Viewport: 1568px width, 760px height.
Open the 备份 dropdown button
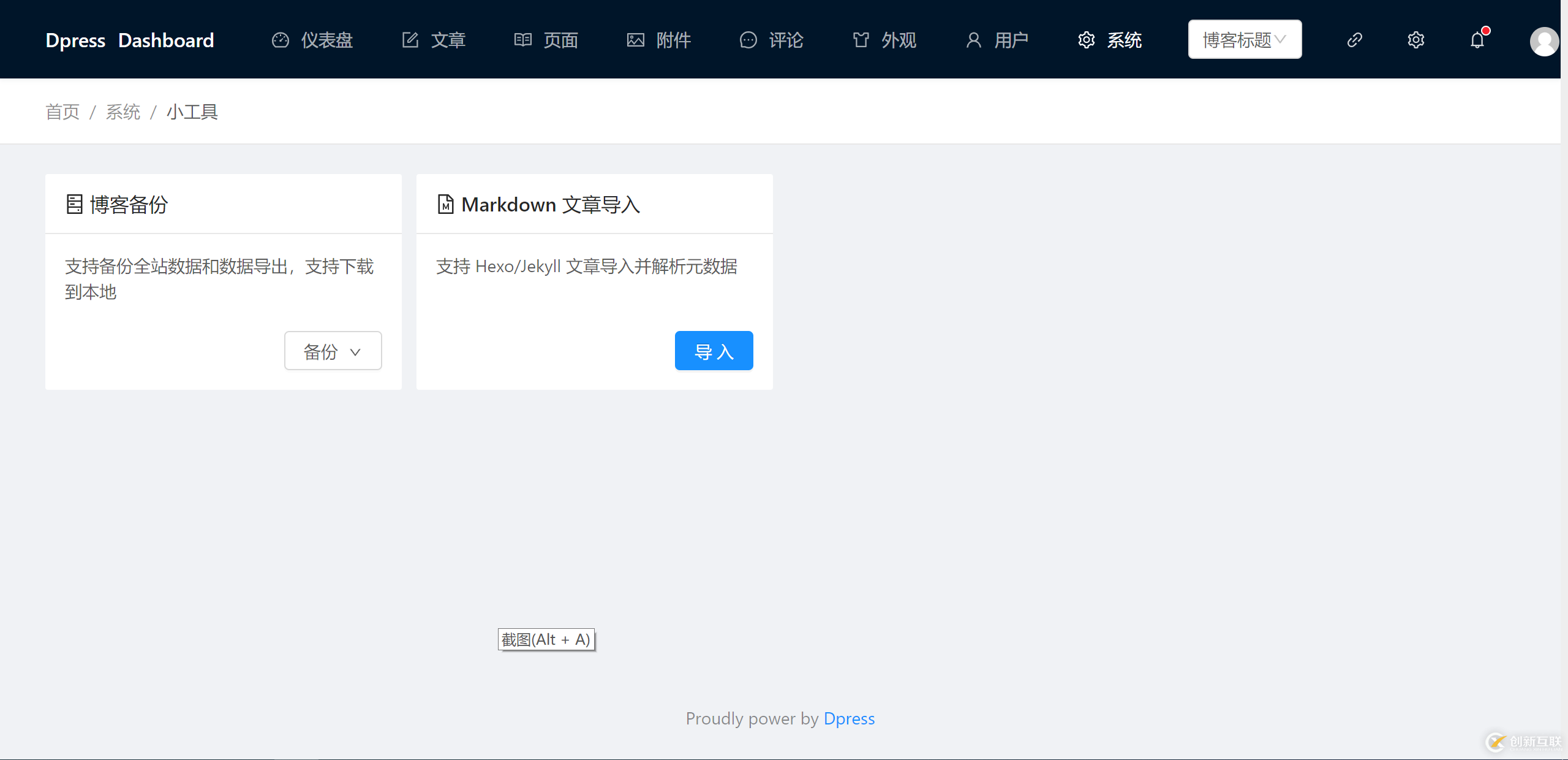pos(333,351)
